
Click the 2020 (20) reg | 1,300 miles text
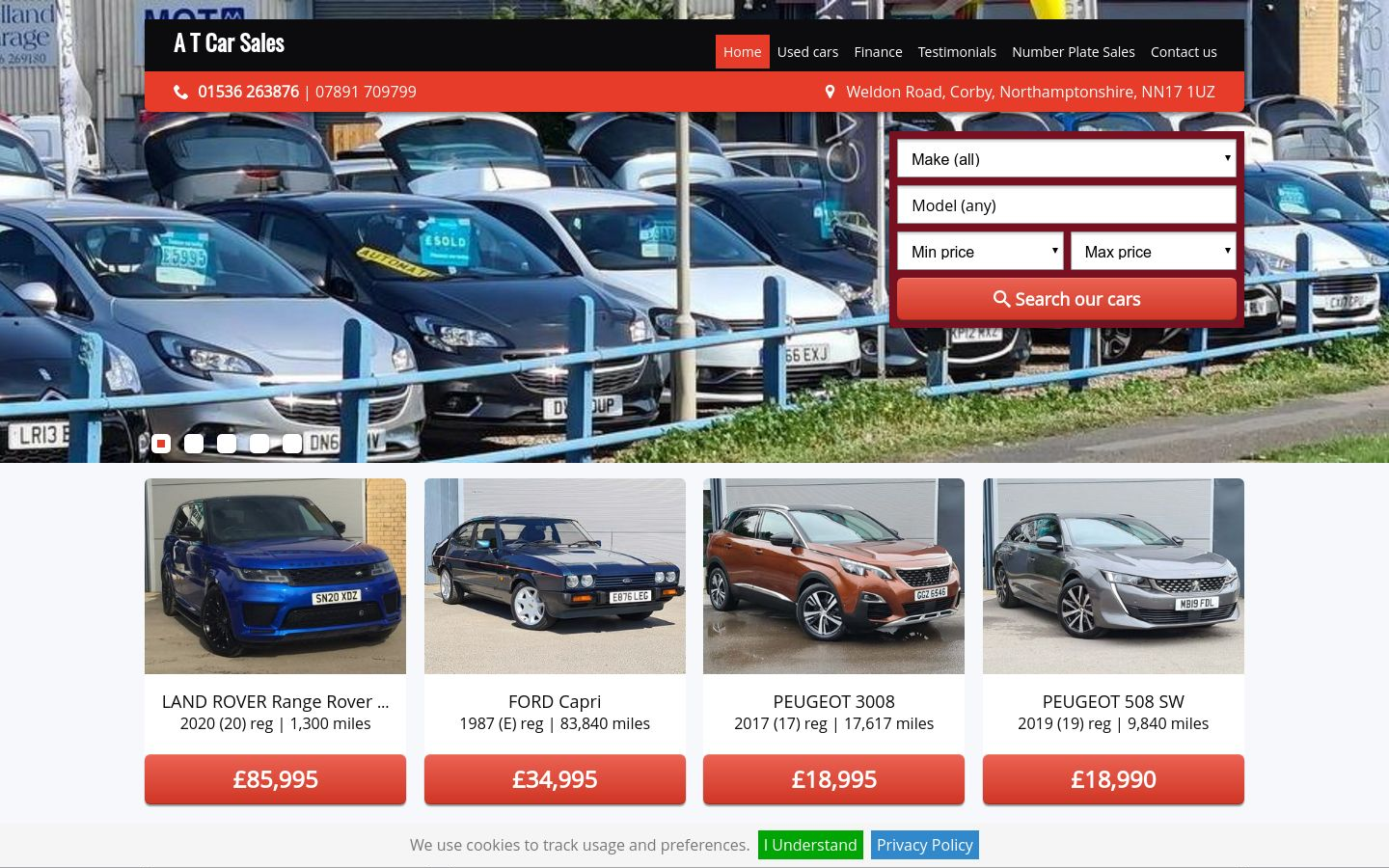[275, 724]
